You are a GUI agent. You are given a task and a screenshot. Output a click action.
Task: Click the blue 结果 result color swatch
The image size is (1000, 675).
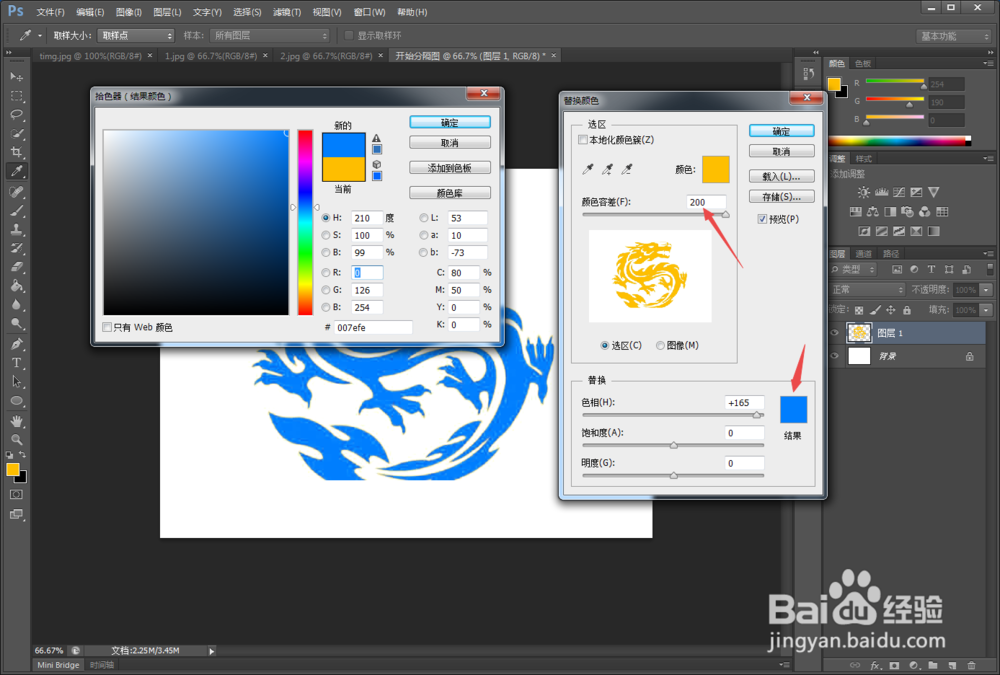tap(793, 410)
